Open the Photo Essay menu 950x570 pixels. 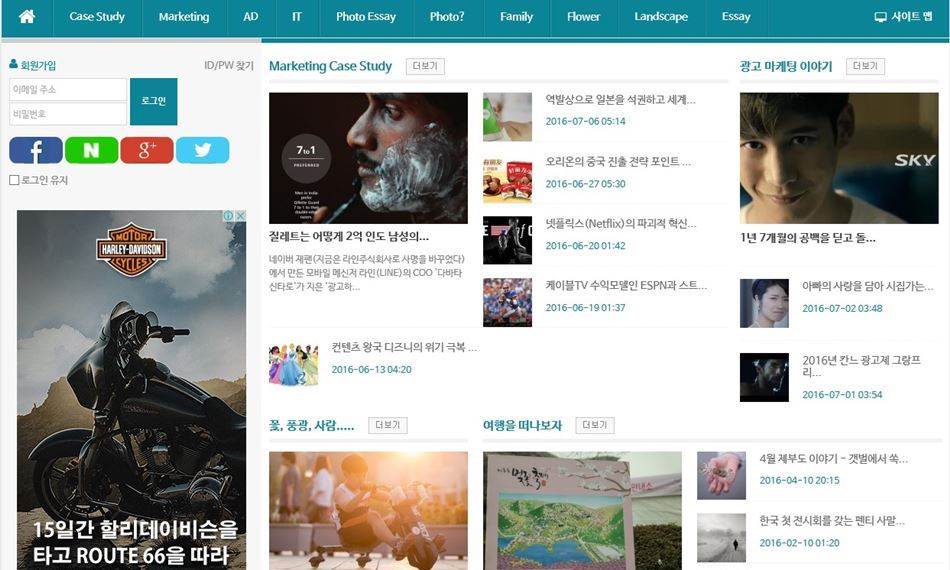coord(366,16)
